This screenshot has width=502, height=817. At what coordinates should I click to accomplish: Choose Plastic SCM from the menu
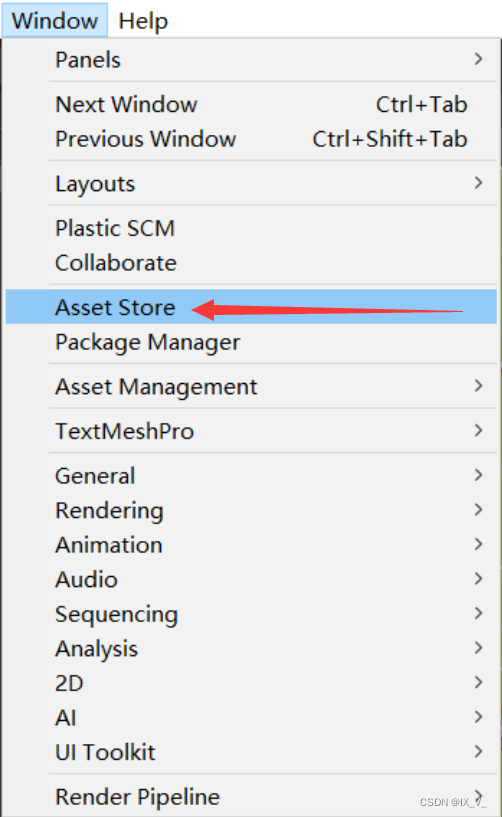251,228
